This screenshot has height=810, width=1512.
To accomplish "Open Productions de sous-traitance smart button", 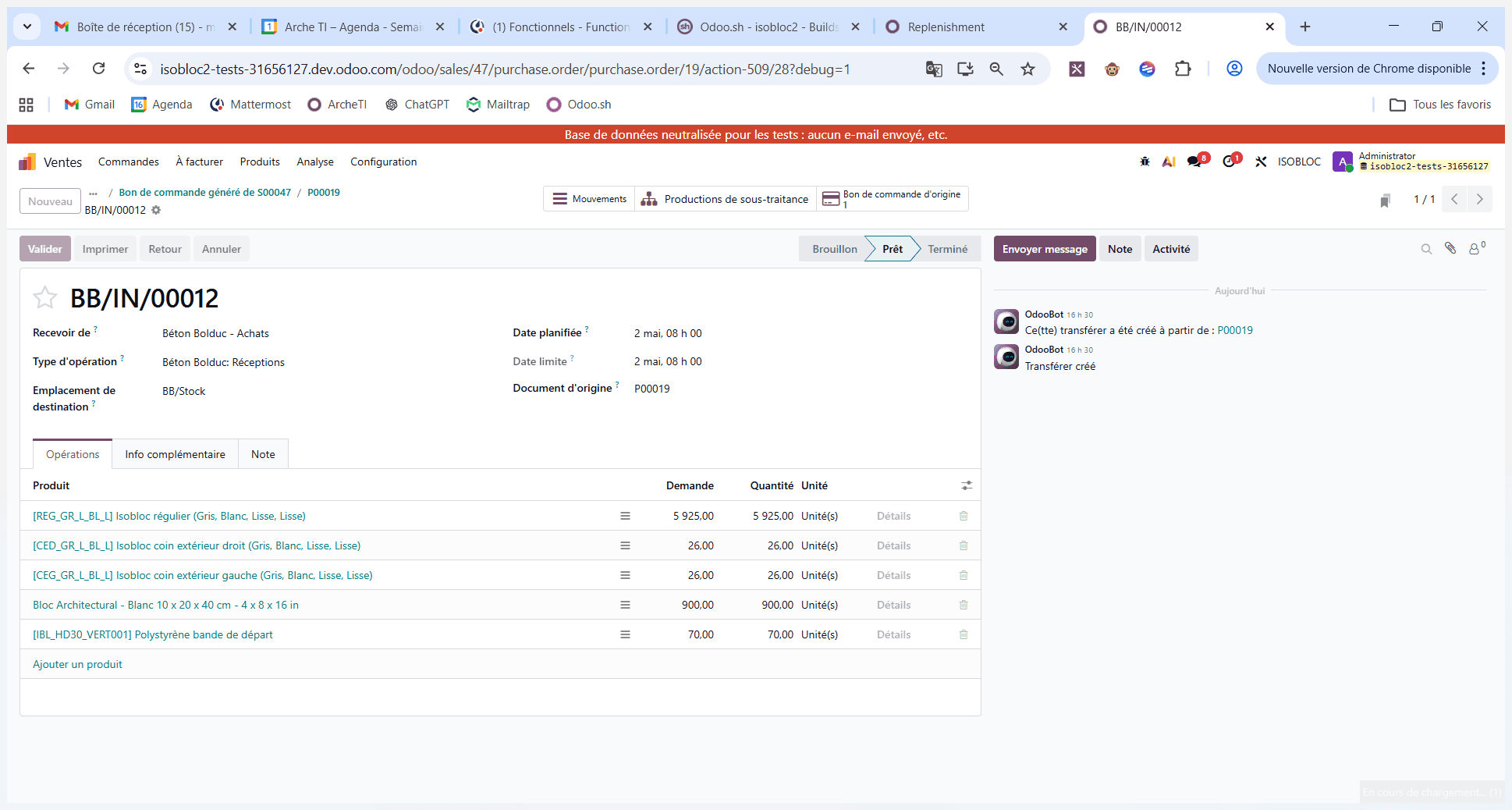I will click(726, 199).
